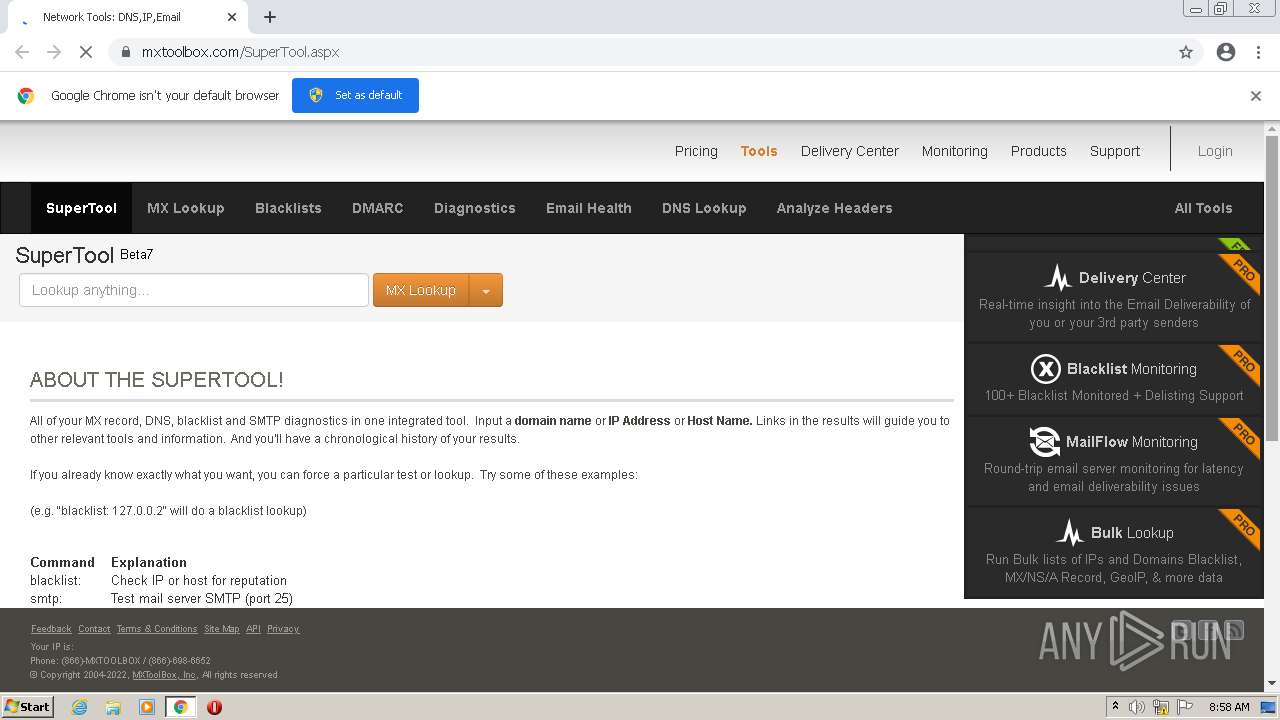1280x720 pixels.
Task: Select the Chrome taskbar icon
Action: [x=181, y=707]
